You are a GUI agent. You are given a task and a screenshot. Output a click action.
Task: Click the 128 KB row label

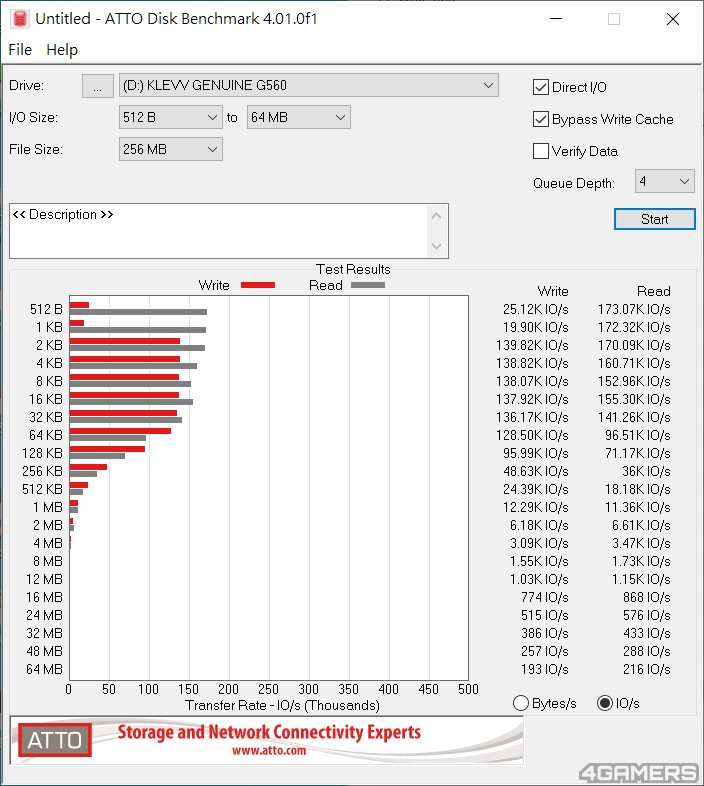click(42, 453)
